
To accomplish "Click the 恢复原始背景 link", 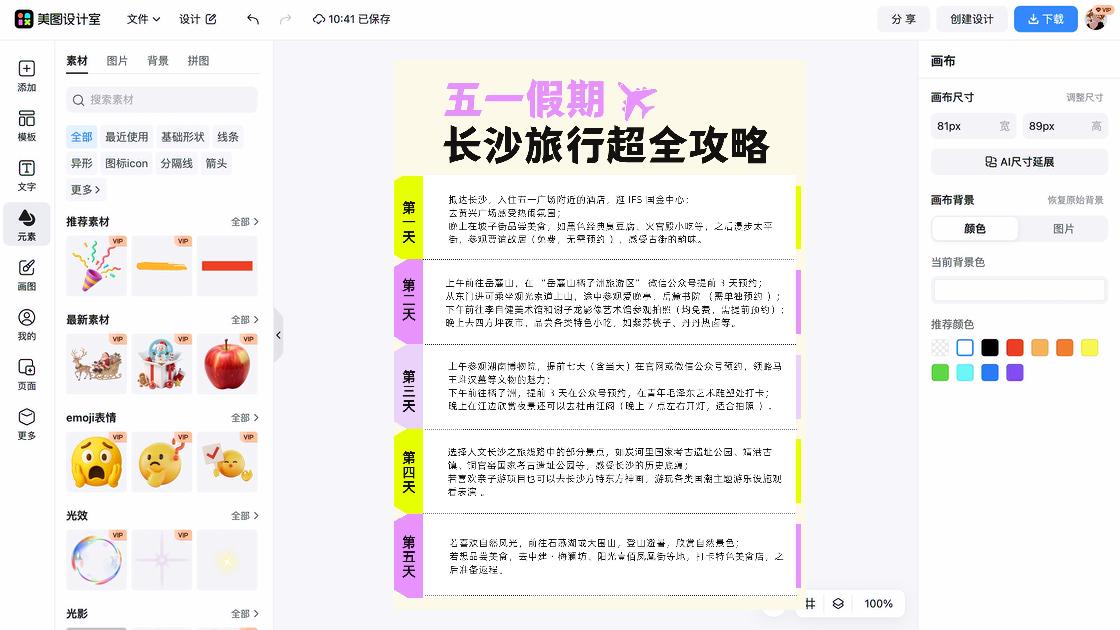I will click(1075, 200).
